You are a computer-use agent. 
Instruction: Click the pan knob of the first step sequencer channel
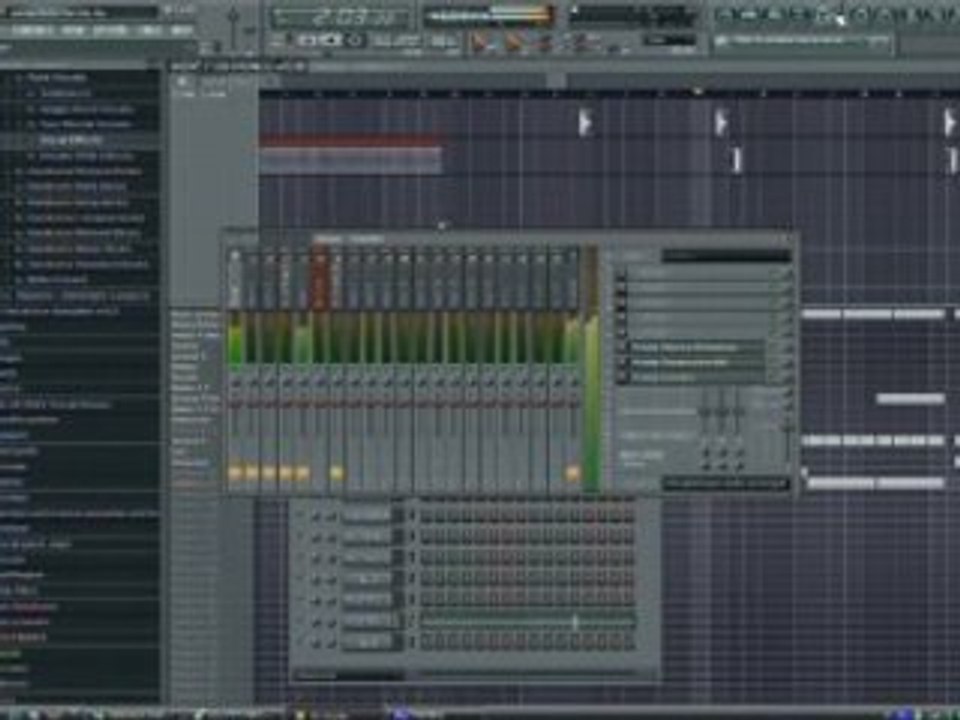tap(317, 517)
